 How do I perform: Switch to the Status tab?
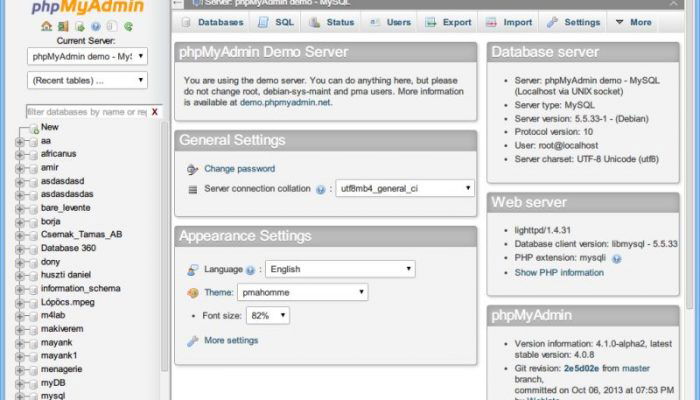click(332, 22)
